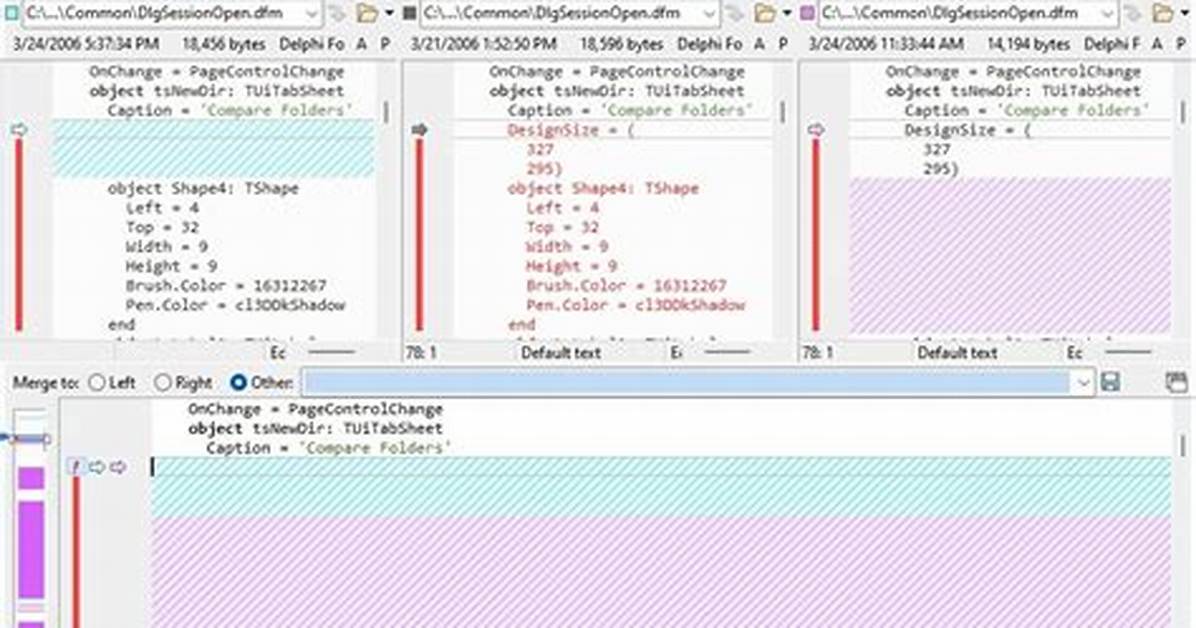Save the merge output with the floppy icon
The width and height of the screenshot is (1196, 628).
coord(1111,382)
